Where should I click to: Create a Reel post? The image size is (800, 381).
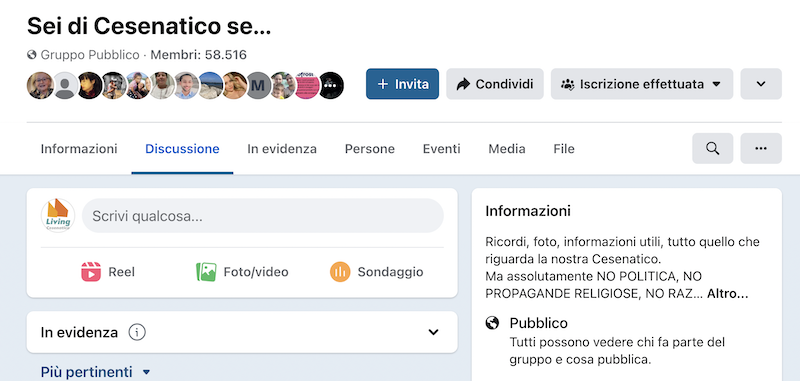(x=108, y=272)
